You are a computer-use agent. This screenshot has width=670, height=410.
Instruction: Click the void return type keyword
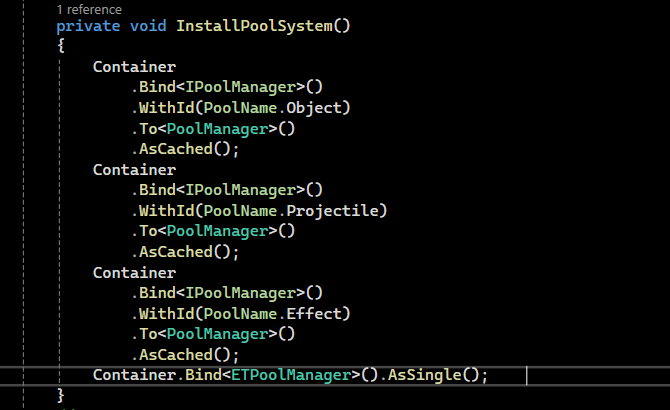coord(148,25)
